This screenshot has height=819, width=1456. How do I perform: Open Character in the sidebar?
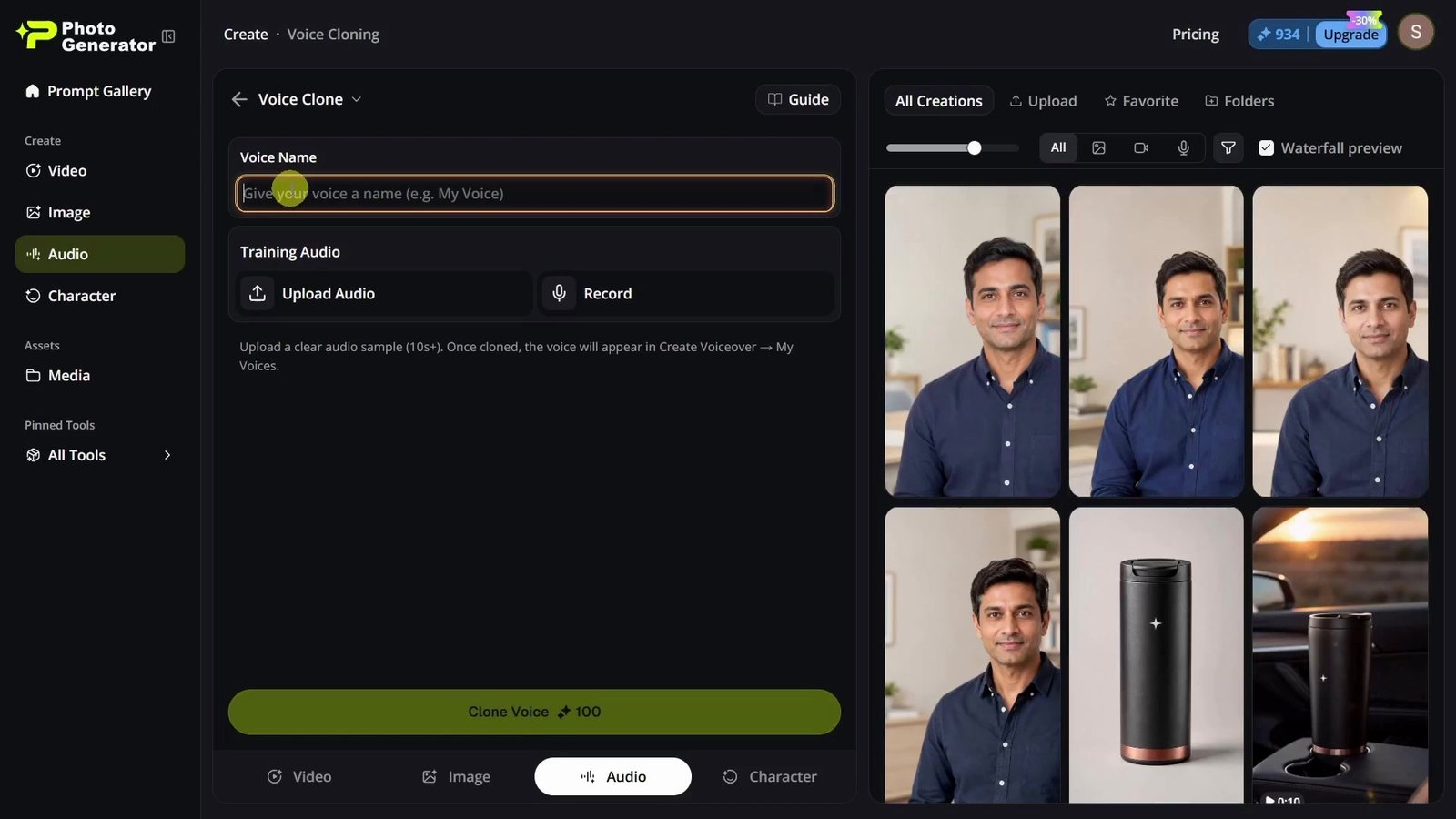pos(100,296)
